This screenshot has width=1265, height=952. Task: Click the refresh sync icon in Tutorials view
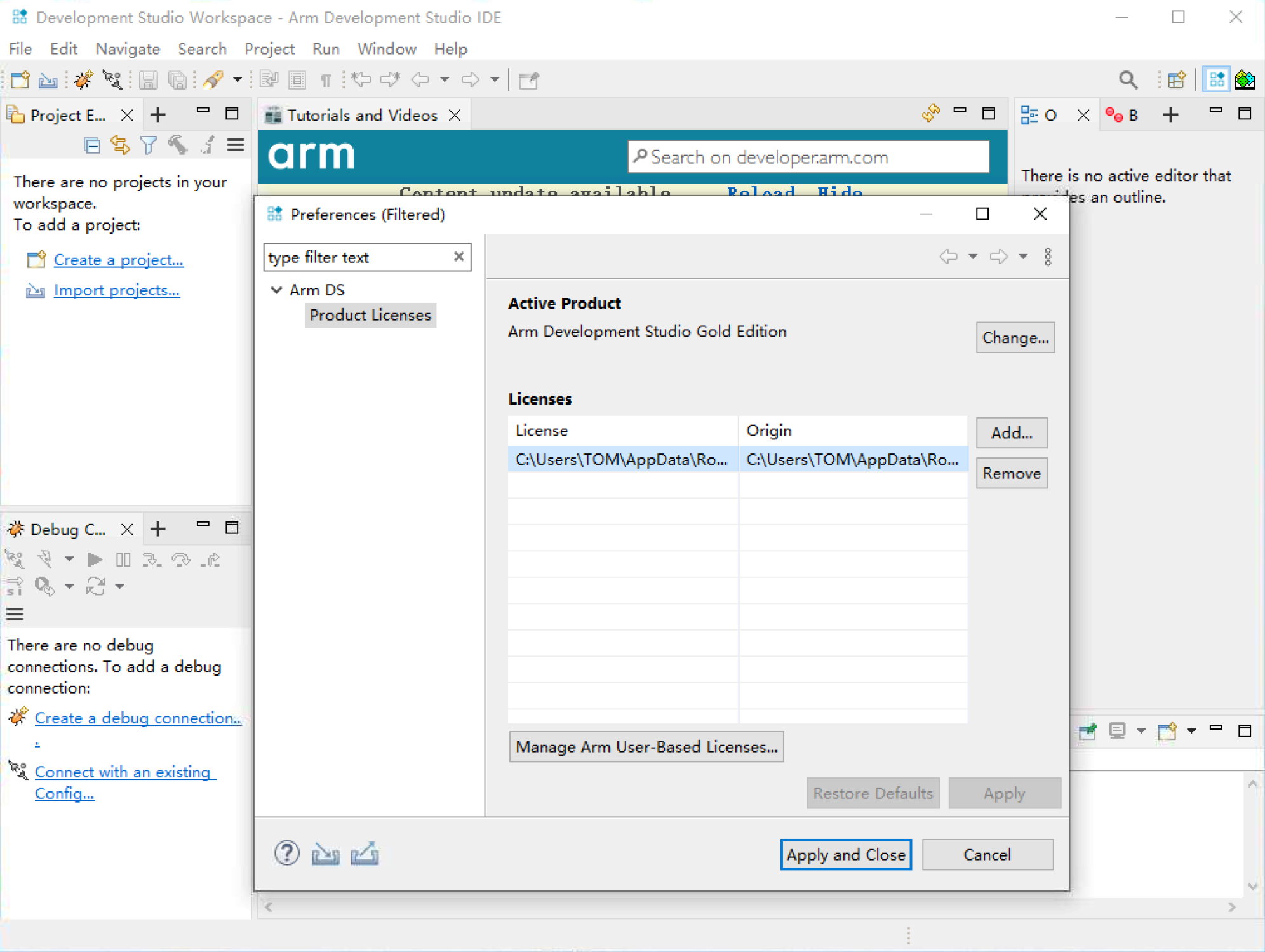930,113
